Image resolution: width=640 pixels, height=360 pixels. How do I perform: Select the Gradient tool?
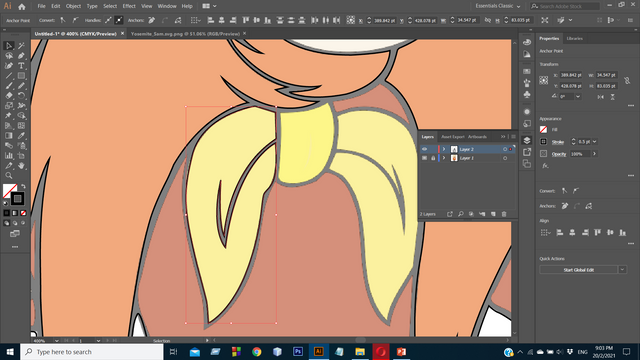(9, 136)
